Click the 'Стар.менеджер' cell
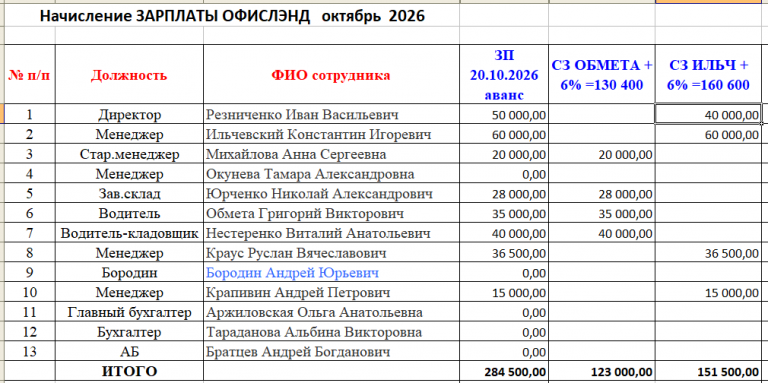The width and height of the screenshot is (768, 383). point(129,154)
